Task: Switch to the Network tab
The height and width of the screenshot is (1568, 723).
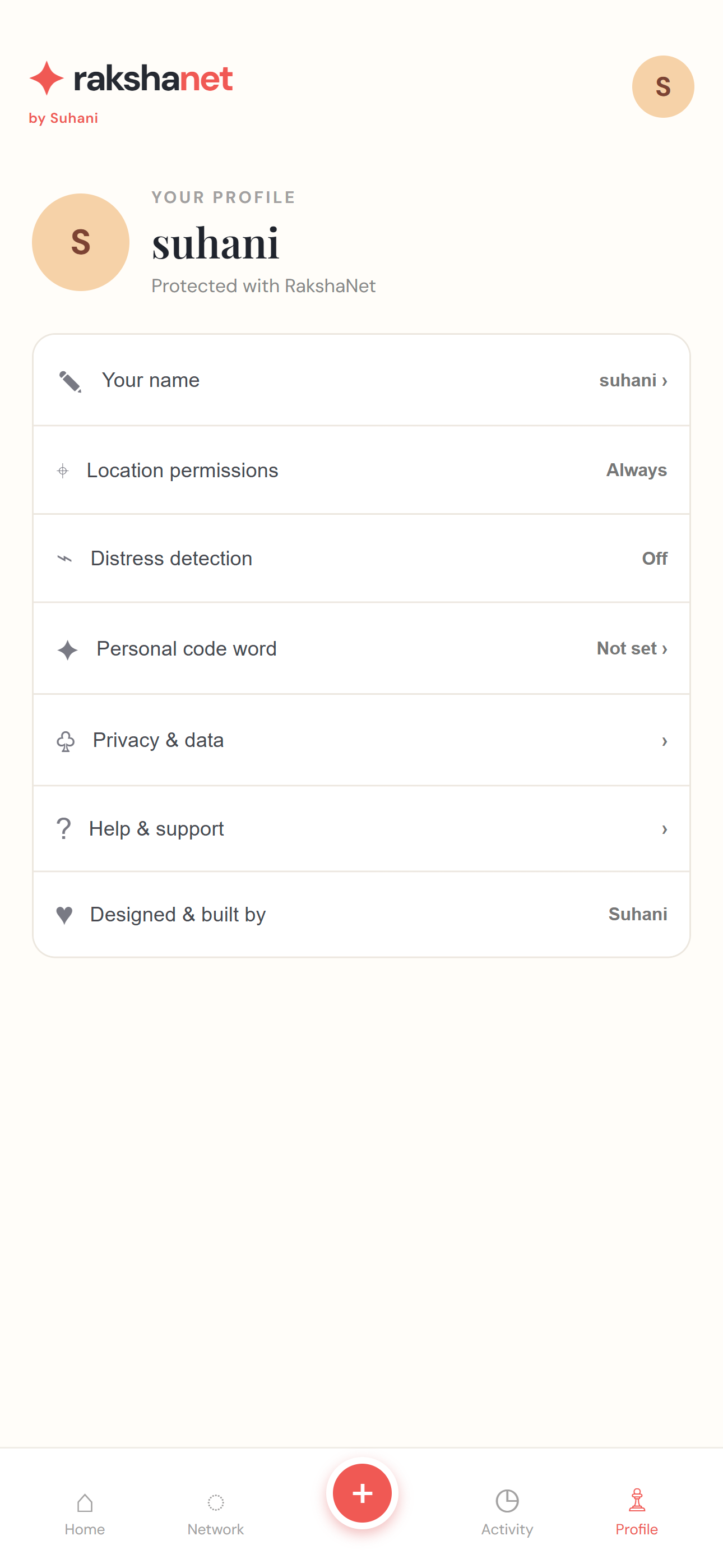Action: [x=215, y=1514]
